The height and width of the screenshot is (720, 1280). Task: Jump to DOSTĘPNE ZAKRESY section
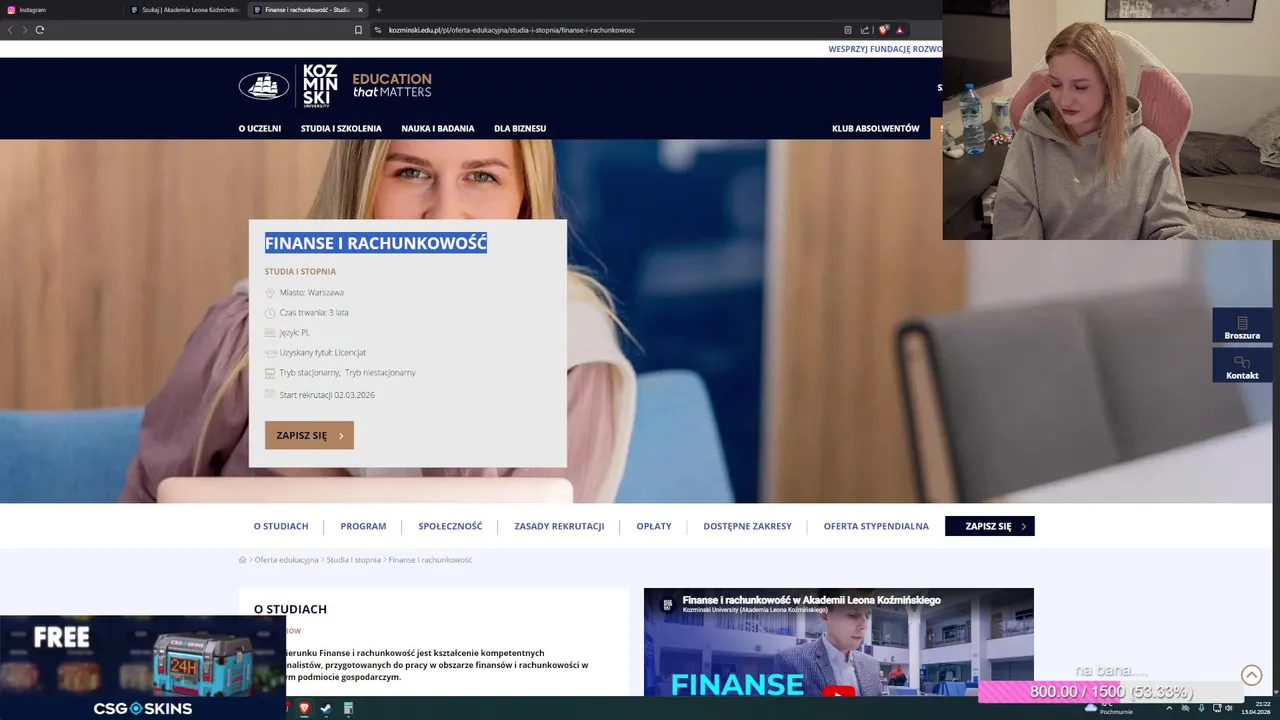click(747, 526)
